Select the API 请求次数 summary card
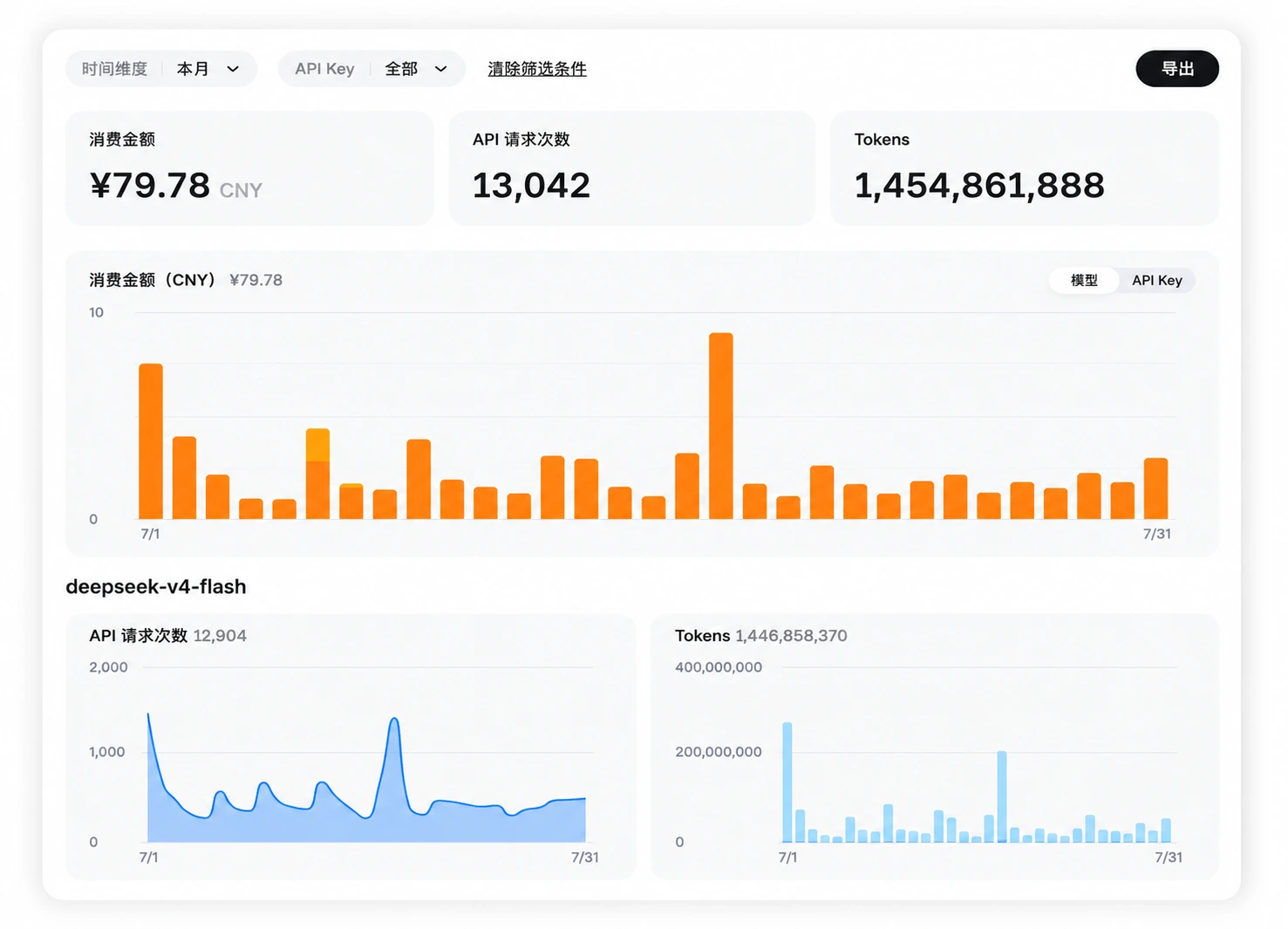The image size is (1288, 929). [632, 168]
